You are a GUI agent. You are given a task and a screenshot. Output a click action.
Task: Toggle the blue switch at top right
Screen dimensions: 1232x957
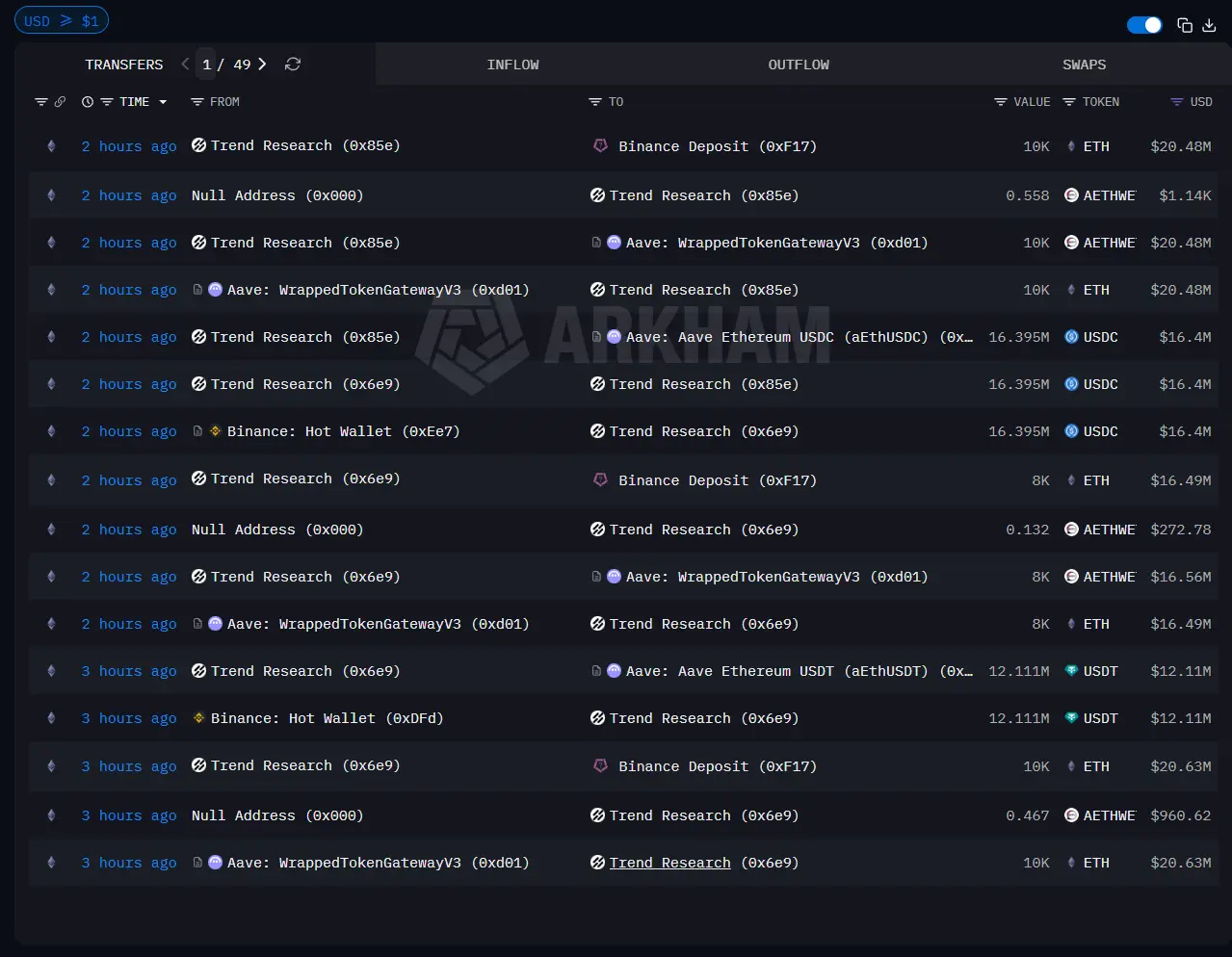(1144, 25)
